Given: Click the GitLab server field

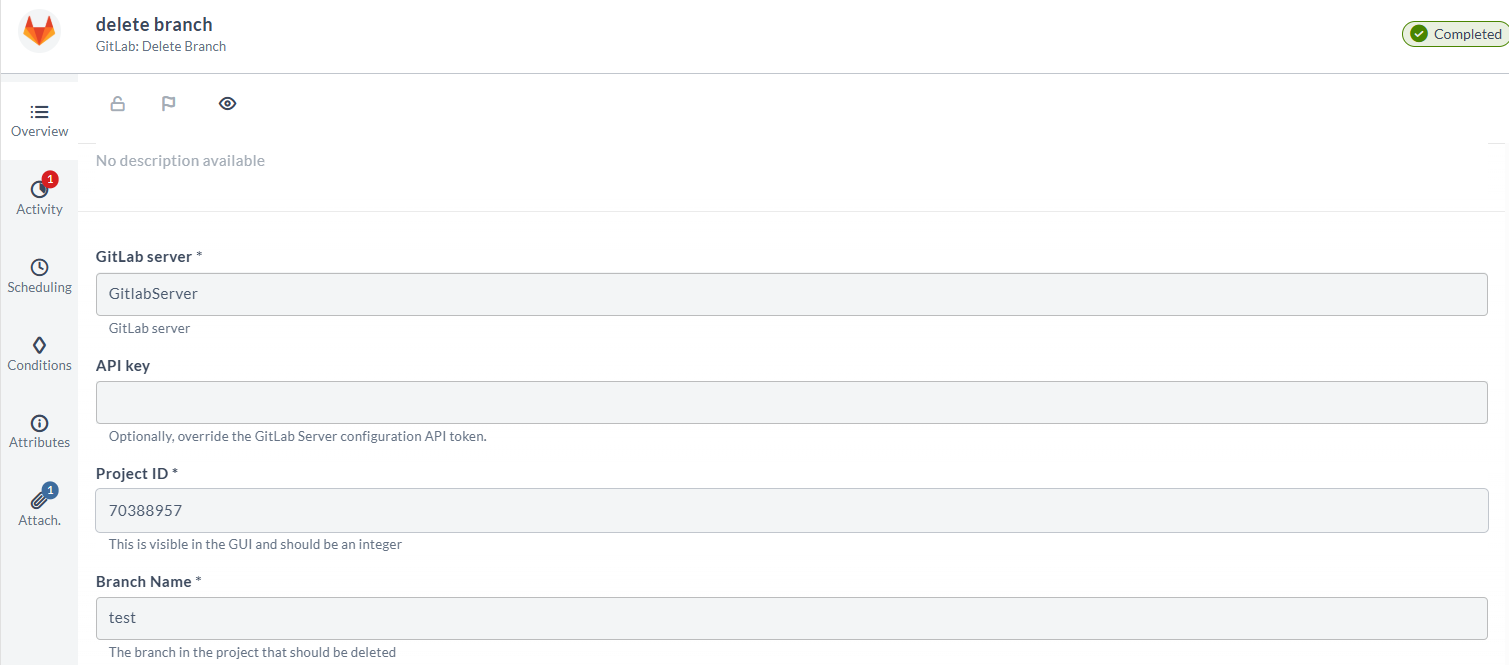Looking at the screenshot, I should click(x=791, y=295).
